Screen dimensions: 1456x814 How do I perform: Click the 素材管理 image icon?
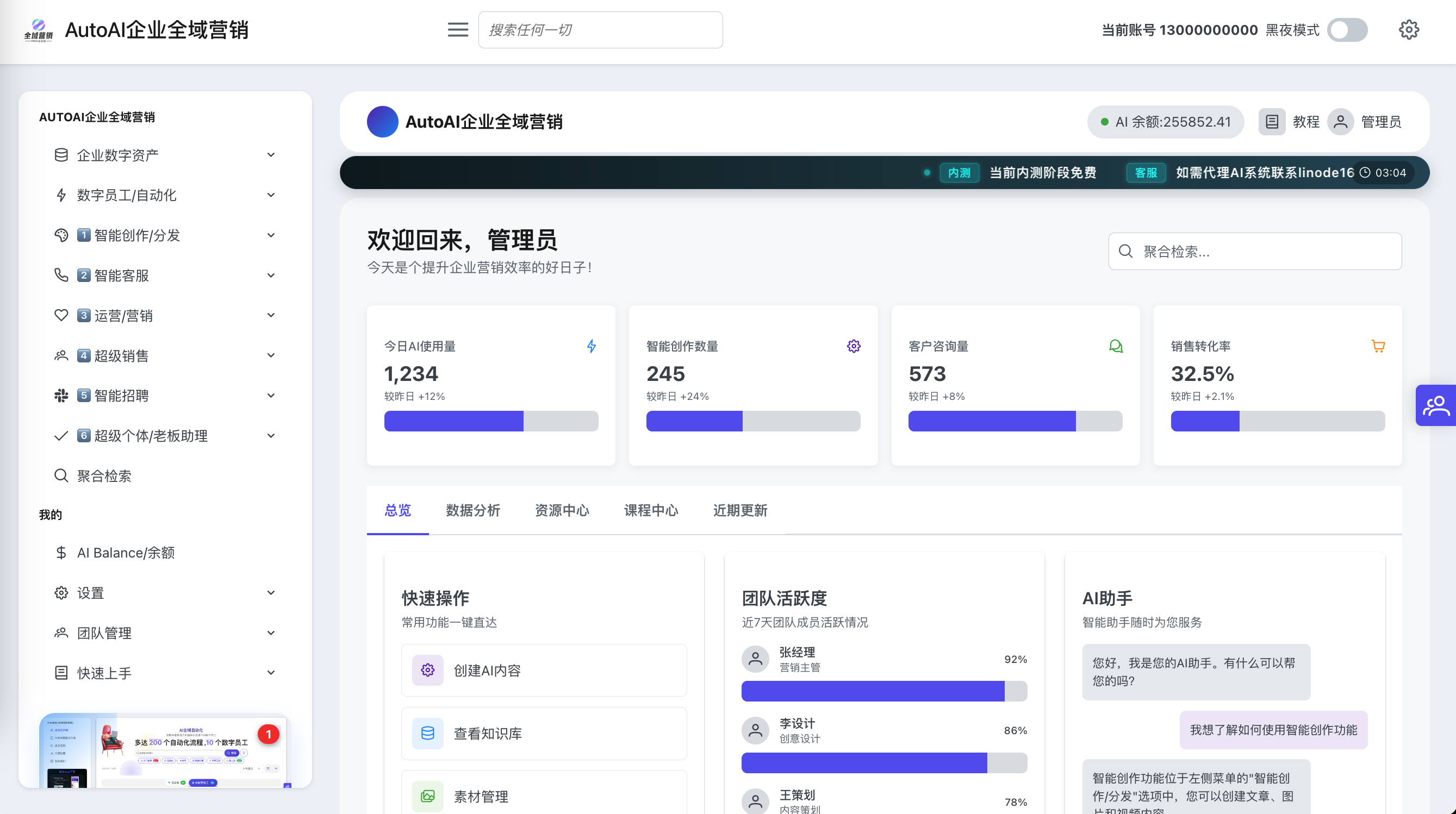coord(428,797)
